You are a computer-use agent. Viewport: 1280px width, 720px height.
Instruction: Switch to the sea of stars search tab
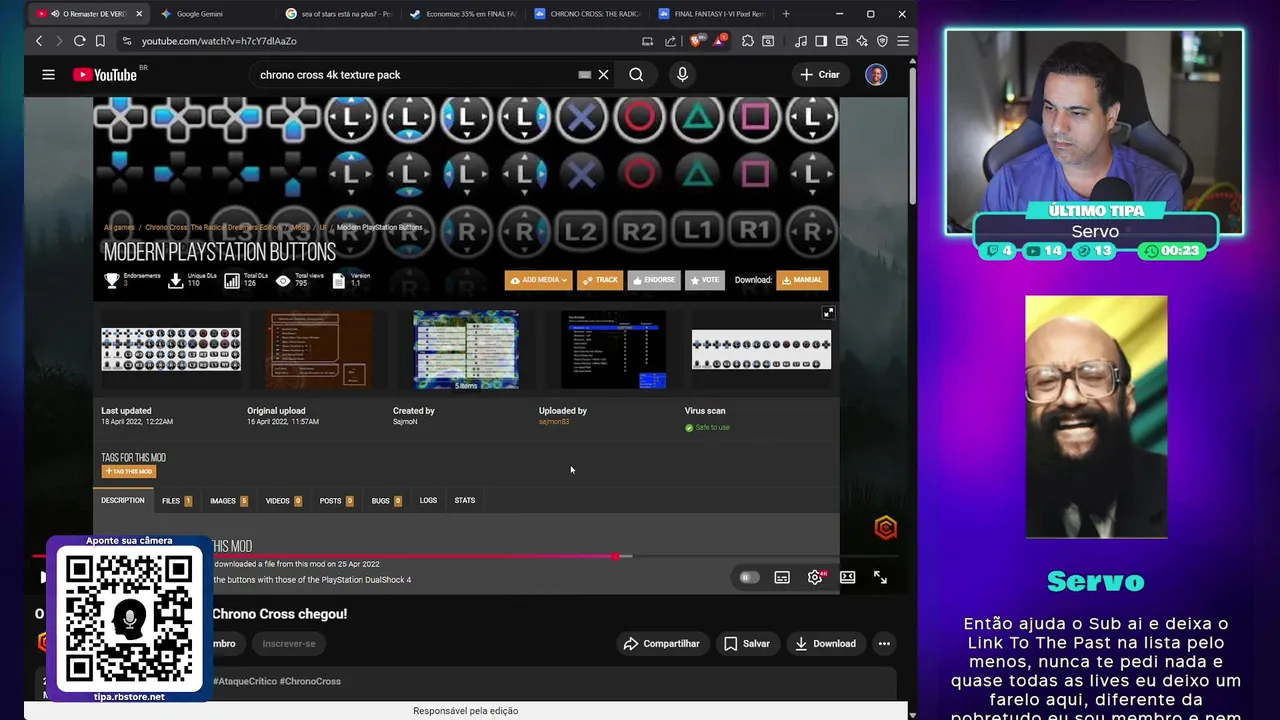coord(340,14)
